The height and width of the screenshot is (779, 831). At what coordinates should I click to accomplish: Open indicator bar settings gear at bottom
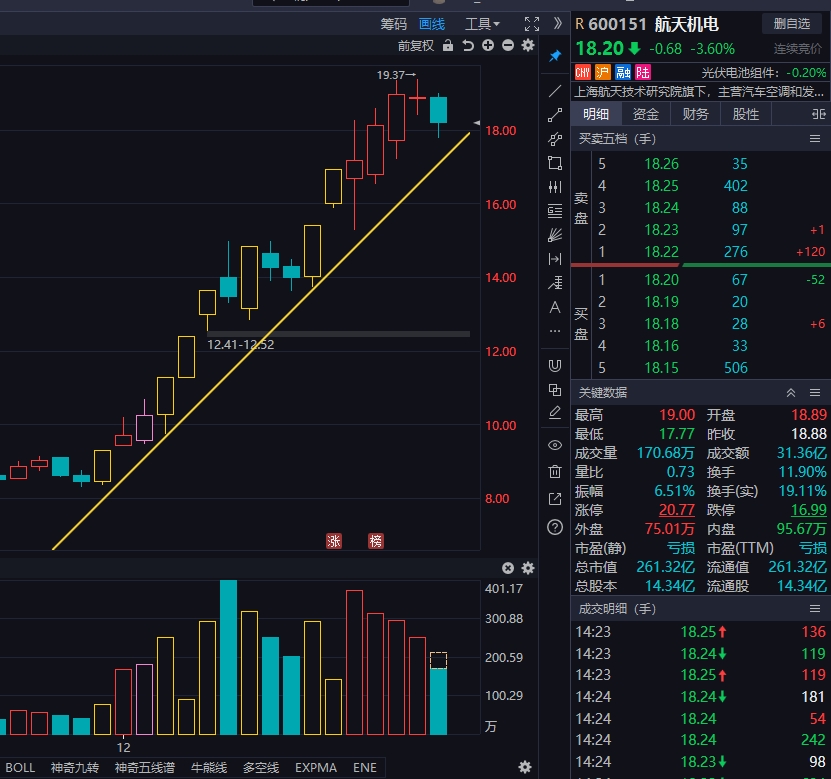pyautogui.click(x=525, y=767)
